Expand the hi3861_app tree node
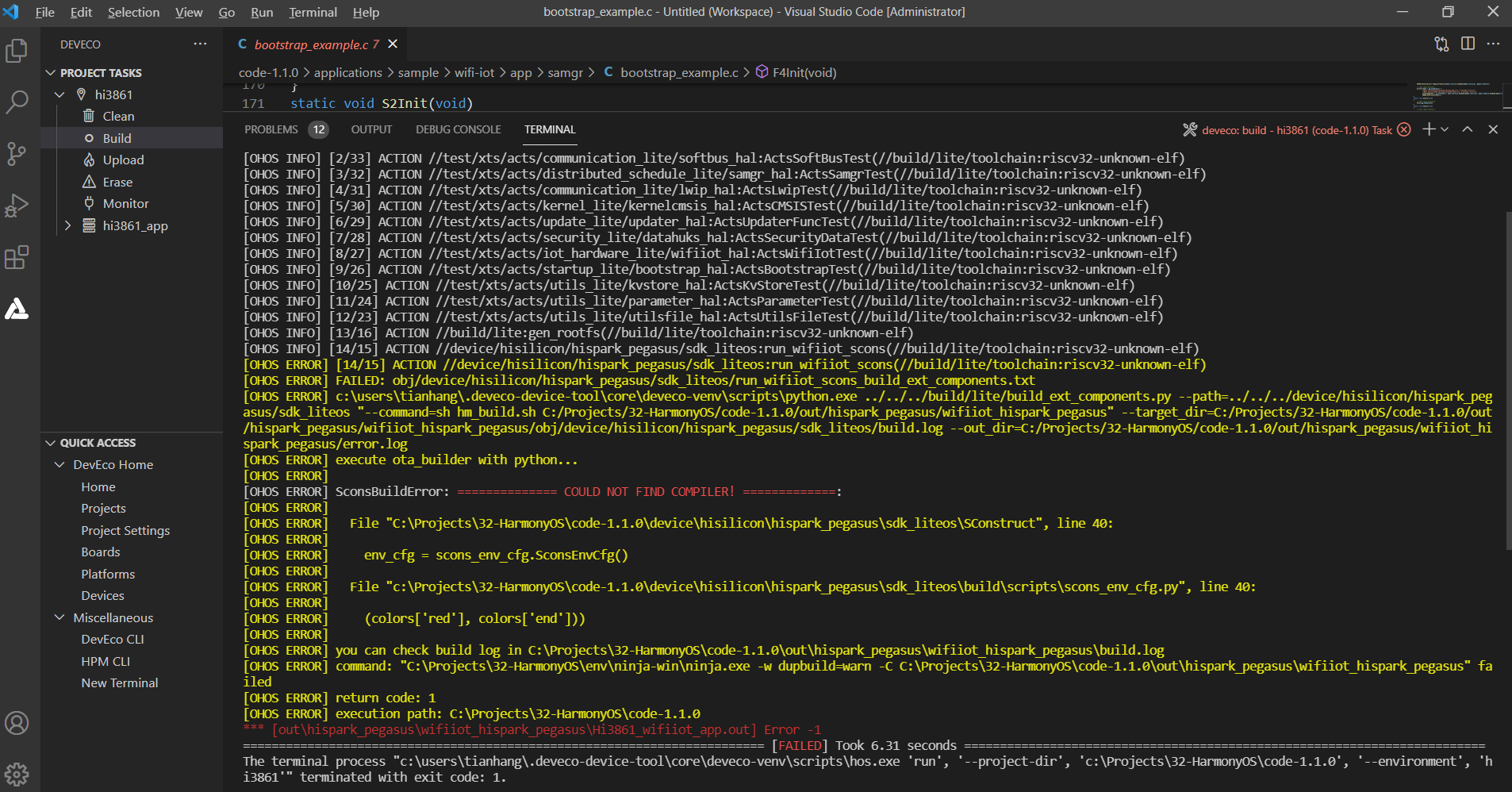 (67, 225)
